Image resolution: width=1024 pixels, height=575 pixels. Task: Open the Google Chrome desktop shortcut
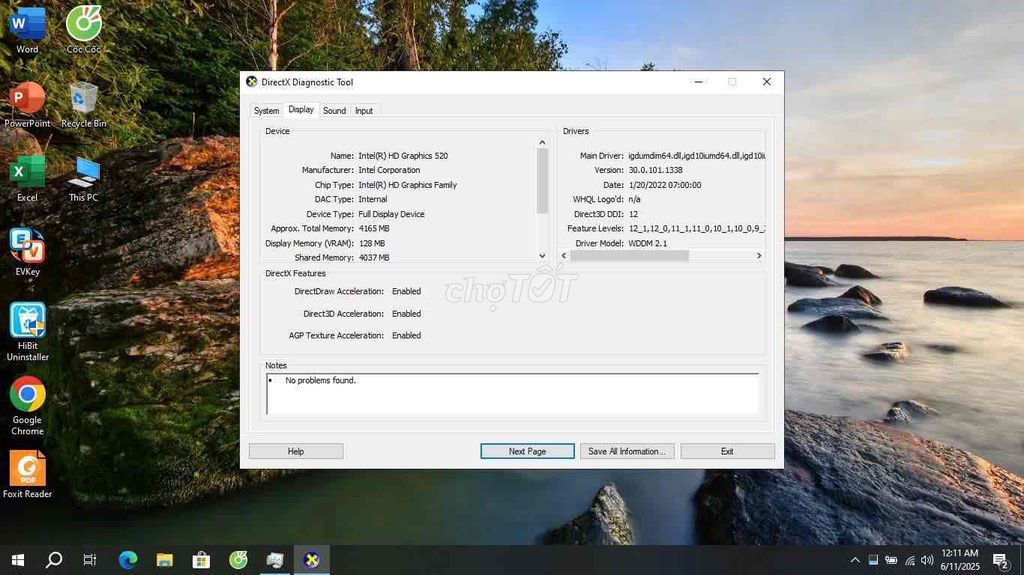click(27, 406)
